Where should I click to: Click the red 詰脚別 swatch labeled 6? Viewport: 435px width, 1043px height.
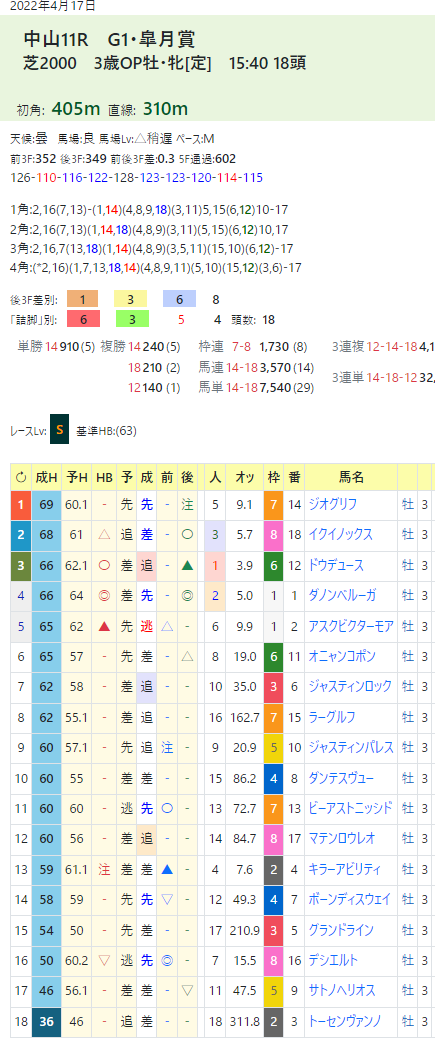coord(82,320)
